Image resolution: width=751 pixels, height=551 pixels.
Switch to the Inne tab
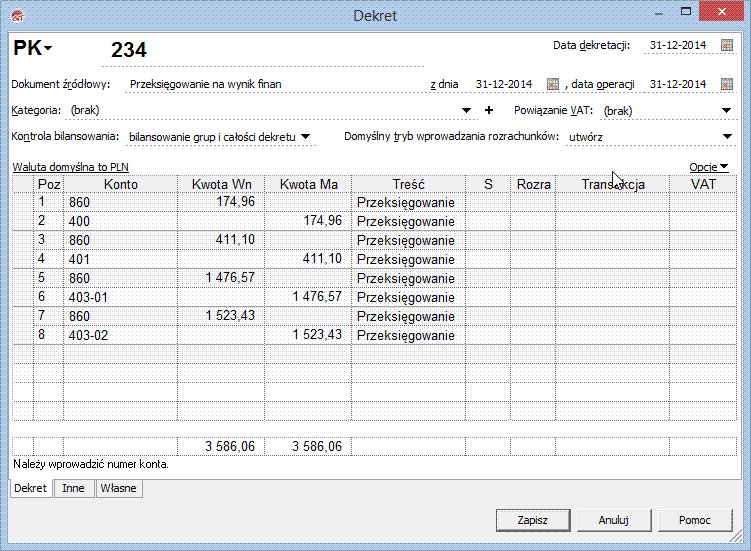coord(73,488)
